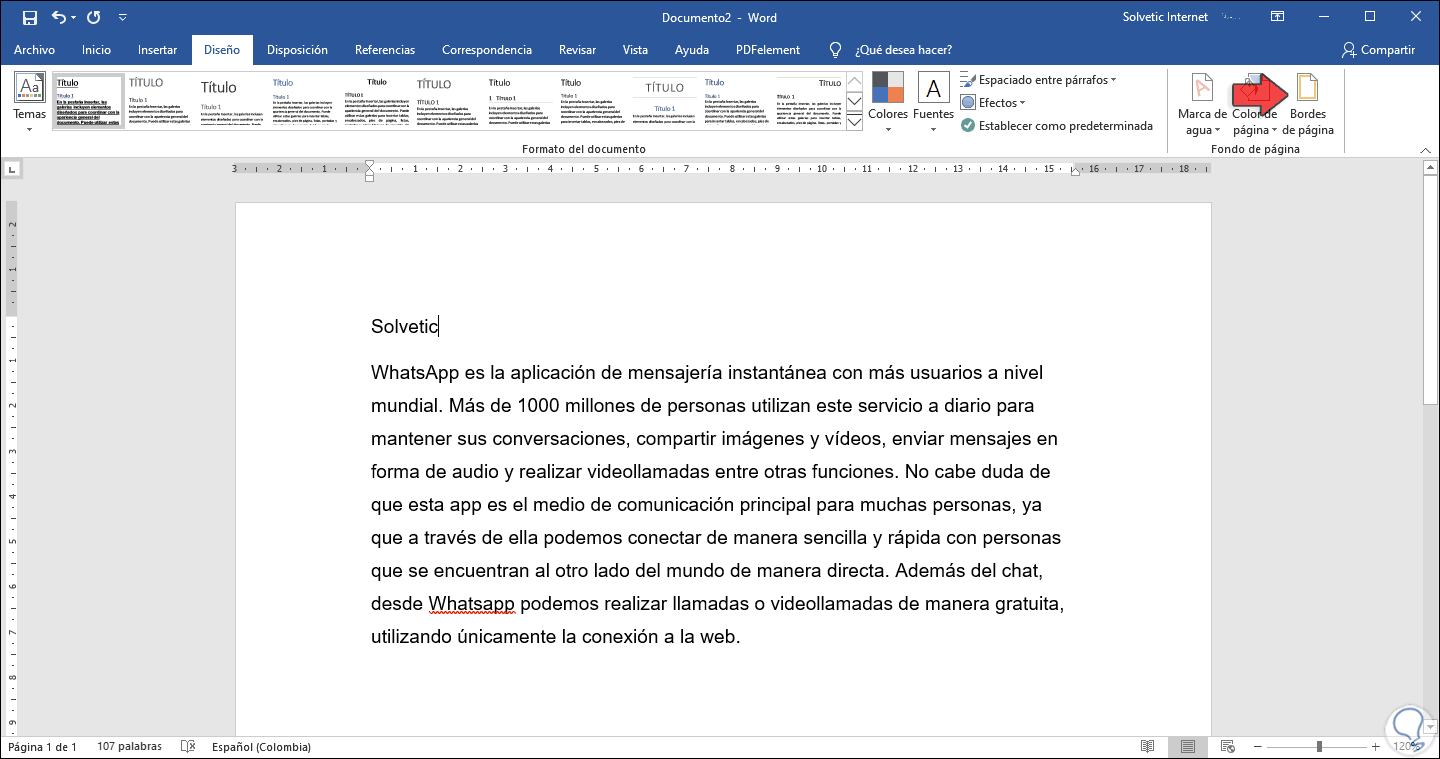Open the Temas themes gallery

[30, 104]
